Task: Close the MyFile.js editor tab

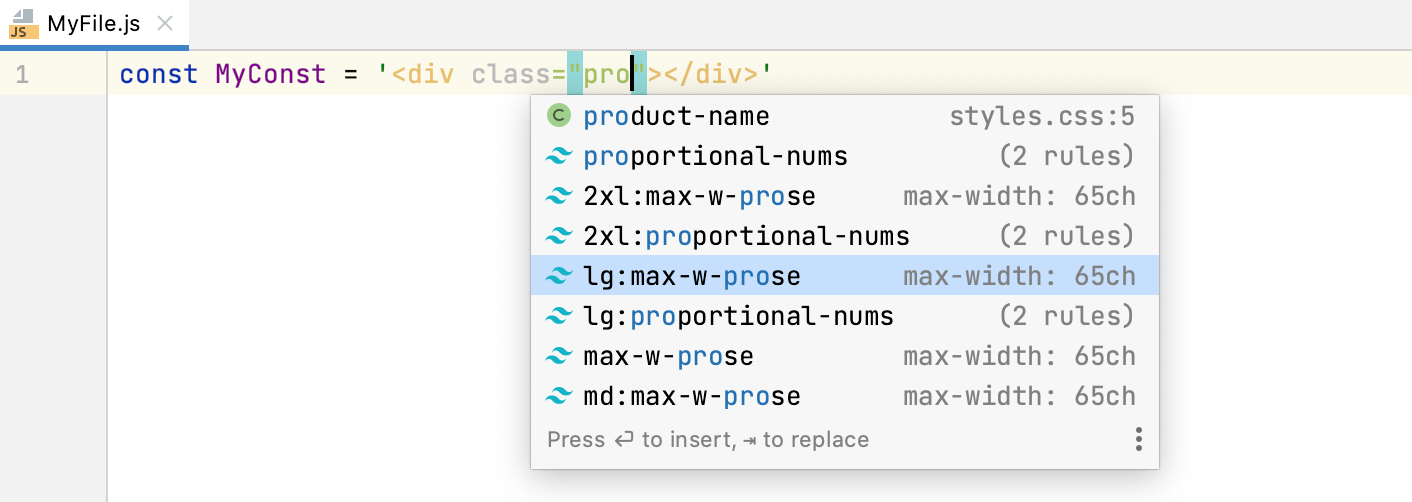Action: pos(167,24)
